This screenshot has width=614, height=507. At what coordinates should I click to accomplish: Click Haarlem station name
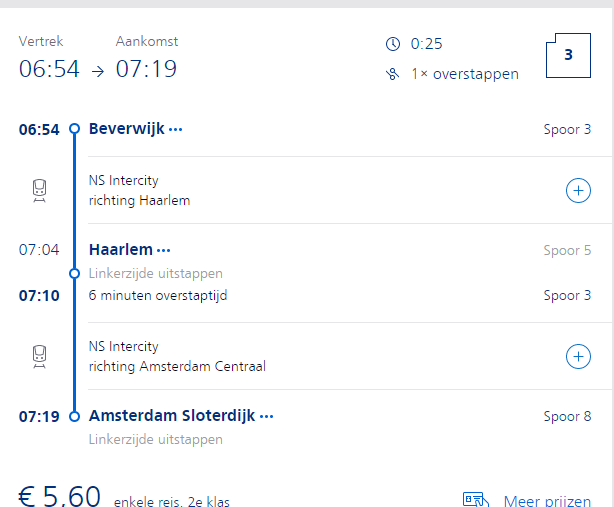point(120,250)
